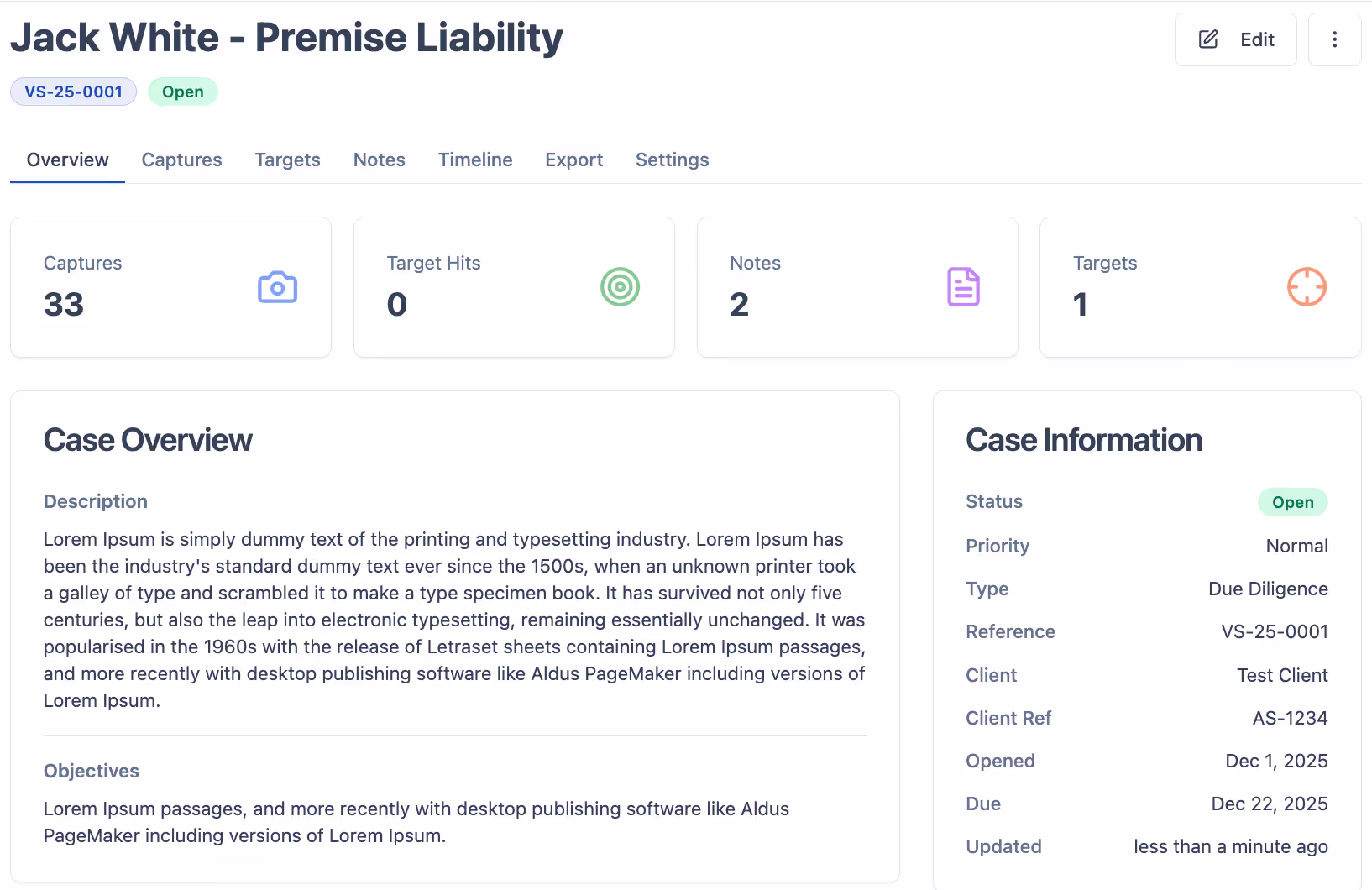This screenshot has width=1372, height=890.
Task: Click the Open status badge under title
Action: pyautogui.click(x=182, y=92)
